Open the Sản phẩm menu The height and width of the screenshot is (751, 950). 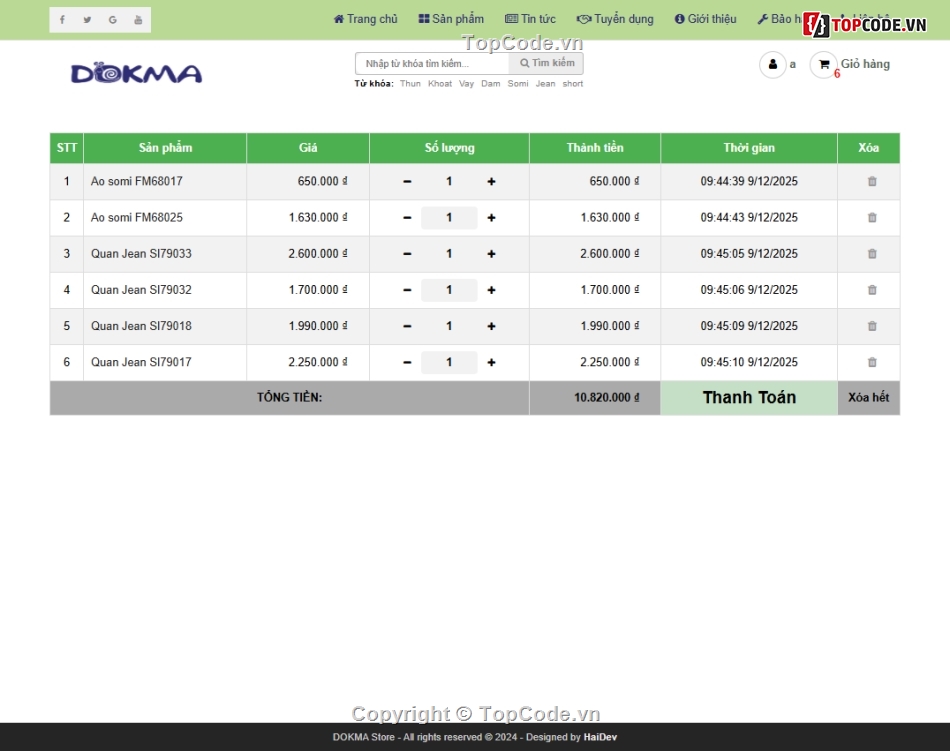451,19
